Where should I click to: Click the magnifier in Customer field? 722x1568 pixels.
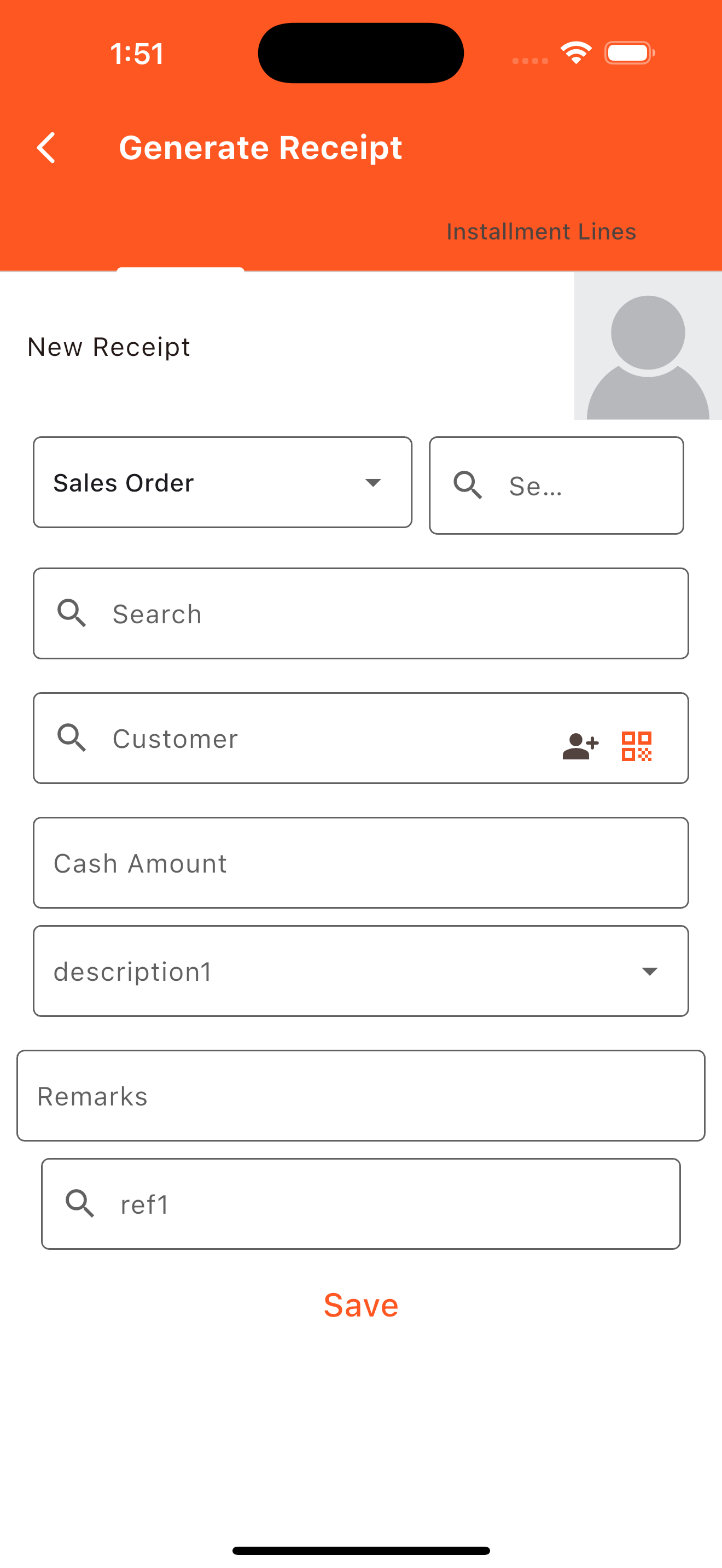[x=72, y=738]
